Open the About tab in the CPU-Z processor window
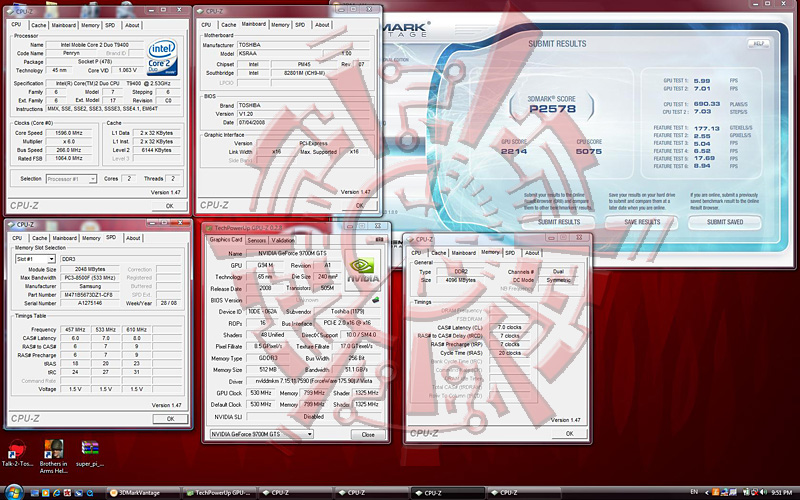 point(132,25)
